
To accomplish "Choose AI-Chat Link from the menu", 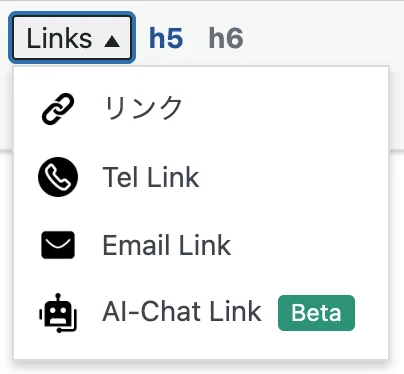I will (201, 313).
